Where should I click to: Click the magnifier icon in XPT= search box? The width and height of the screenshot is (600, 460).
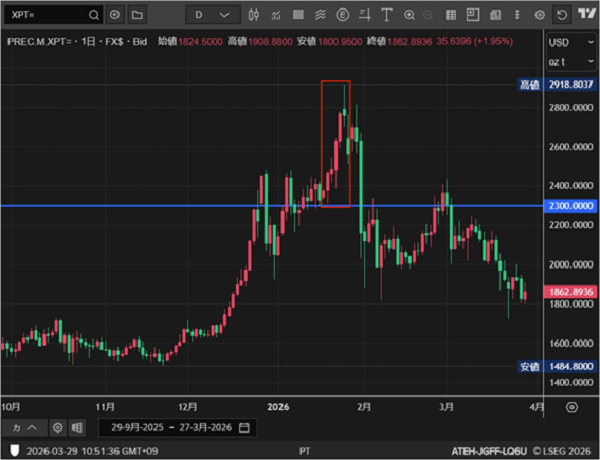[x=92, y=15]
